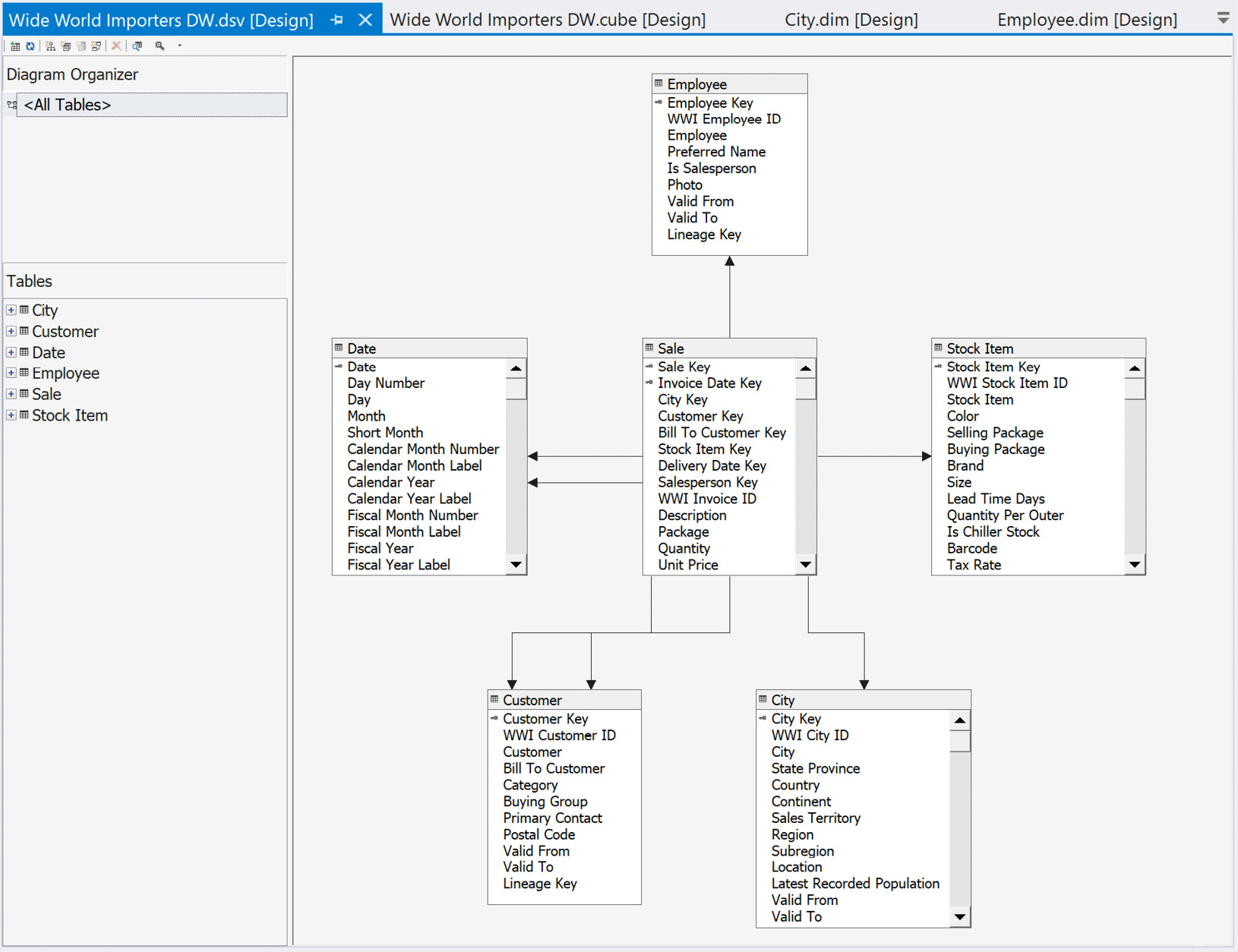Click the City table title bar
1238x952 pixels.
coord(863,700)
